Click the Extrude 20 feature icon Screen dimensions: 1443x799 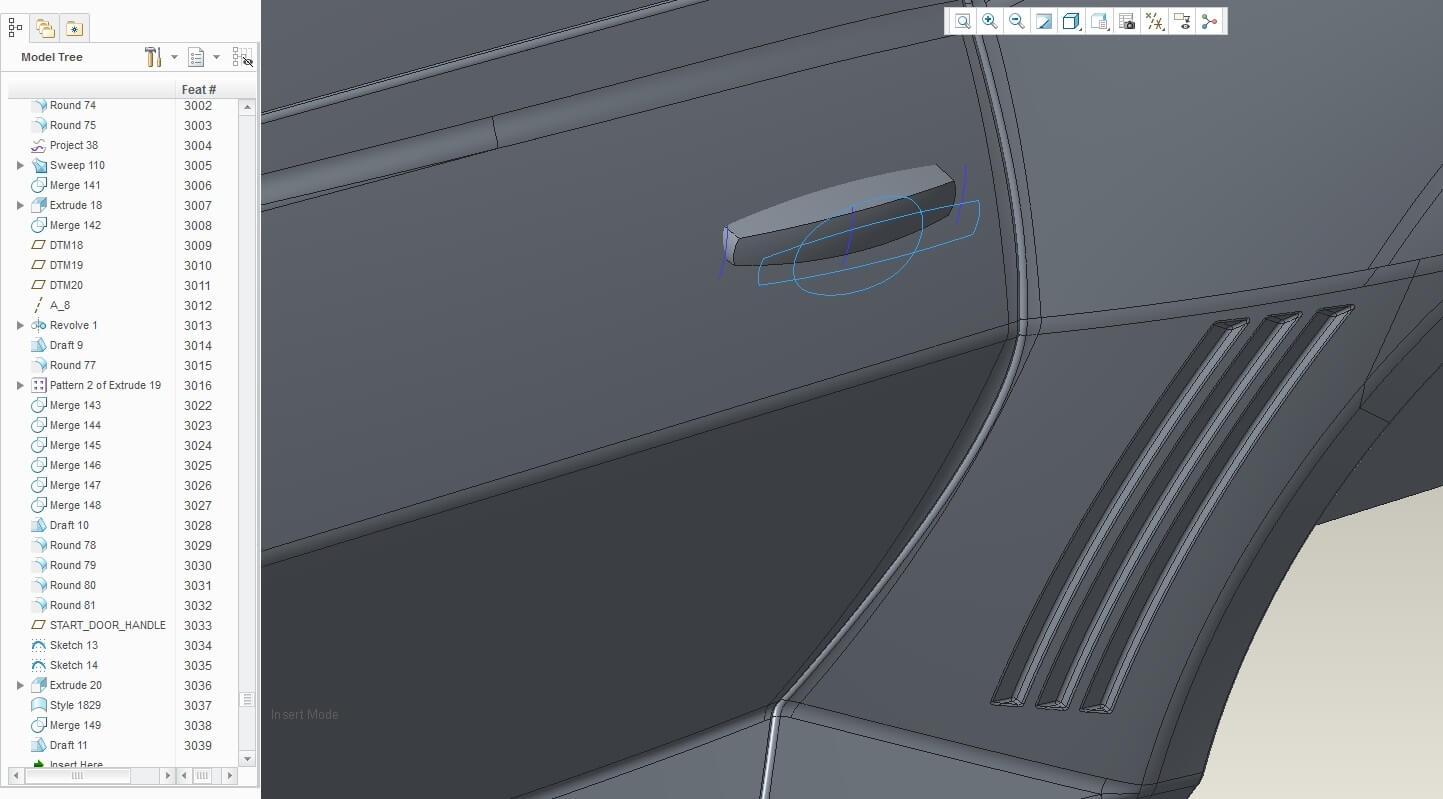[x=39, y=685]
